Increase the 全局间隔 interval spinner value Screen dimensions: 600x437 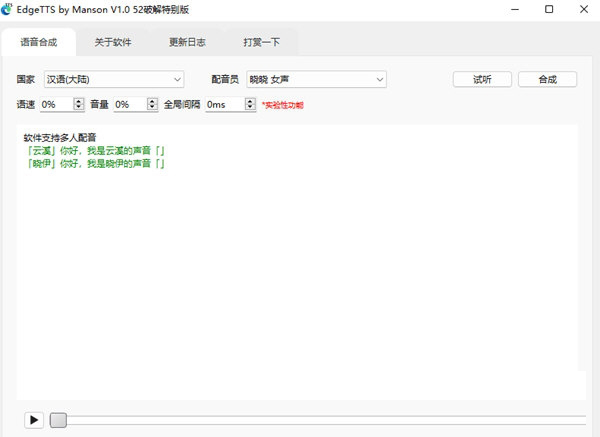click(x=250, y=100)
